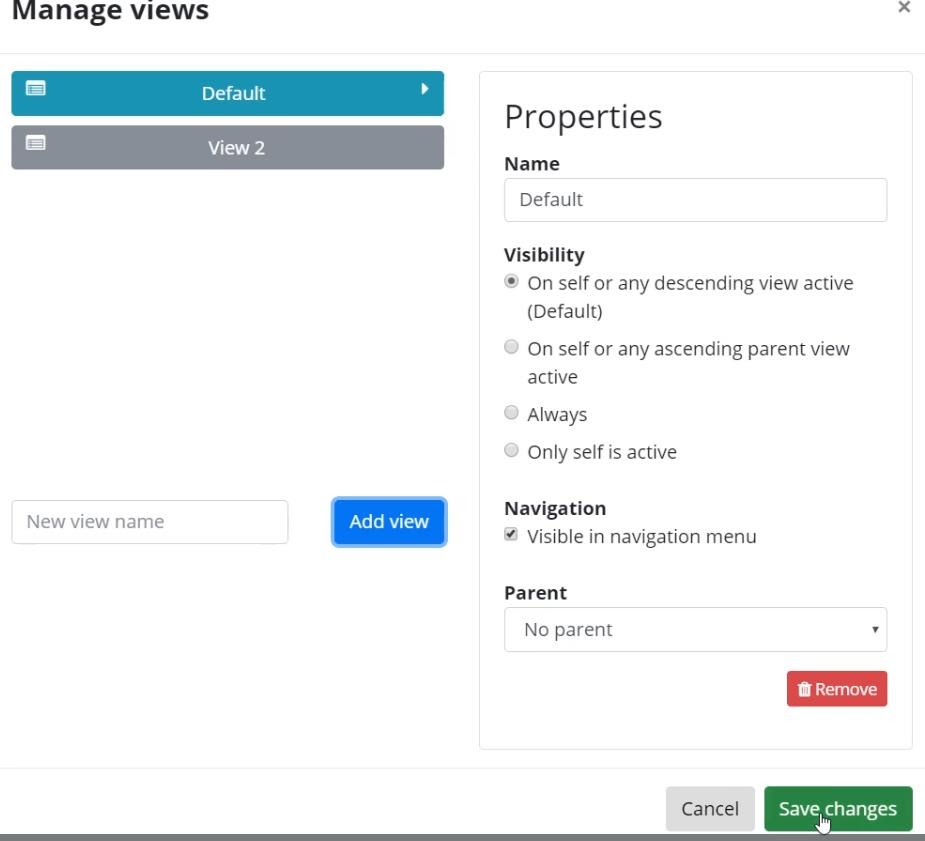Select Only self is active visibility
Screen dimensions: 925x841
511,450
